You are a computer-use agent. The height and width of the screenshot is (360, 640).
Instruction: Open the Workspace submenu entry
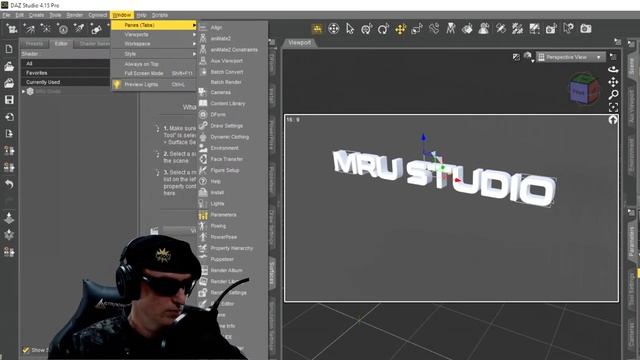pos(153,44)
